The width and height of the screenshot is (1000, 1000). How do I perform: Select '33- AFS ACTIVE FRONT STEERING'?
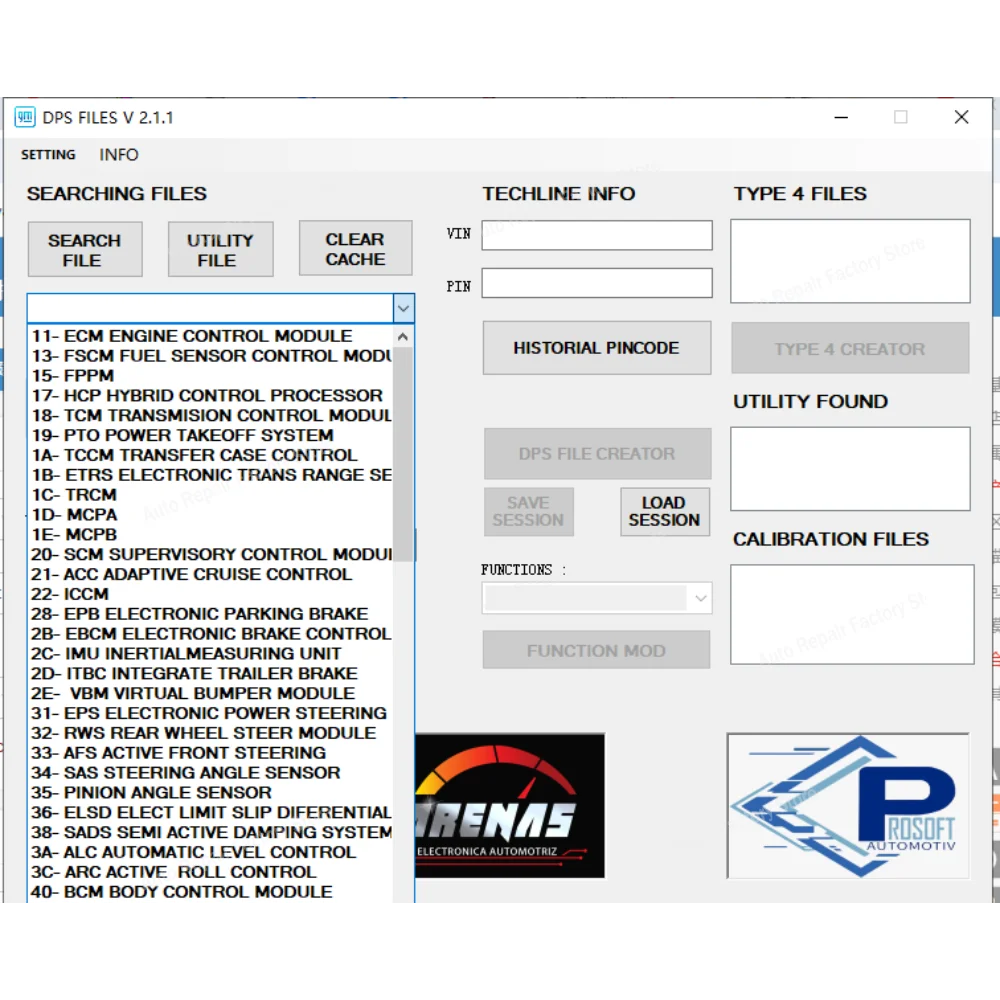pyautogui.click(x=210, y=753)
